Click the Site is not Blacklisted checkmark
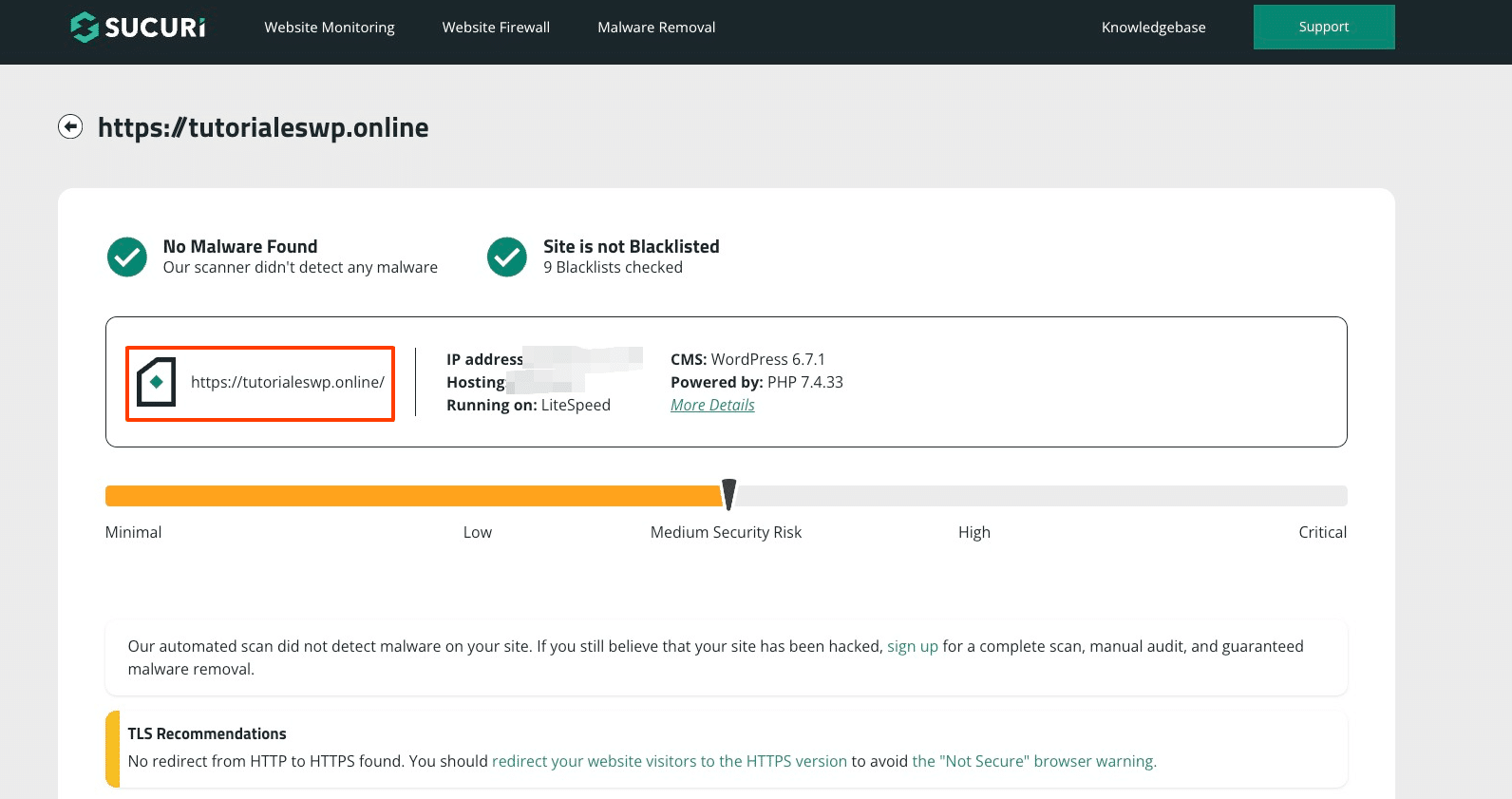 click(507, 257)
